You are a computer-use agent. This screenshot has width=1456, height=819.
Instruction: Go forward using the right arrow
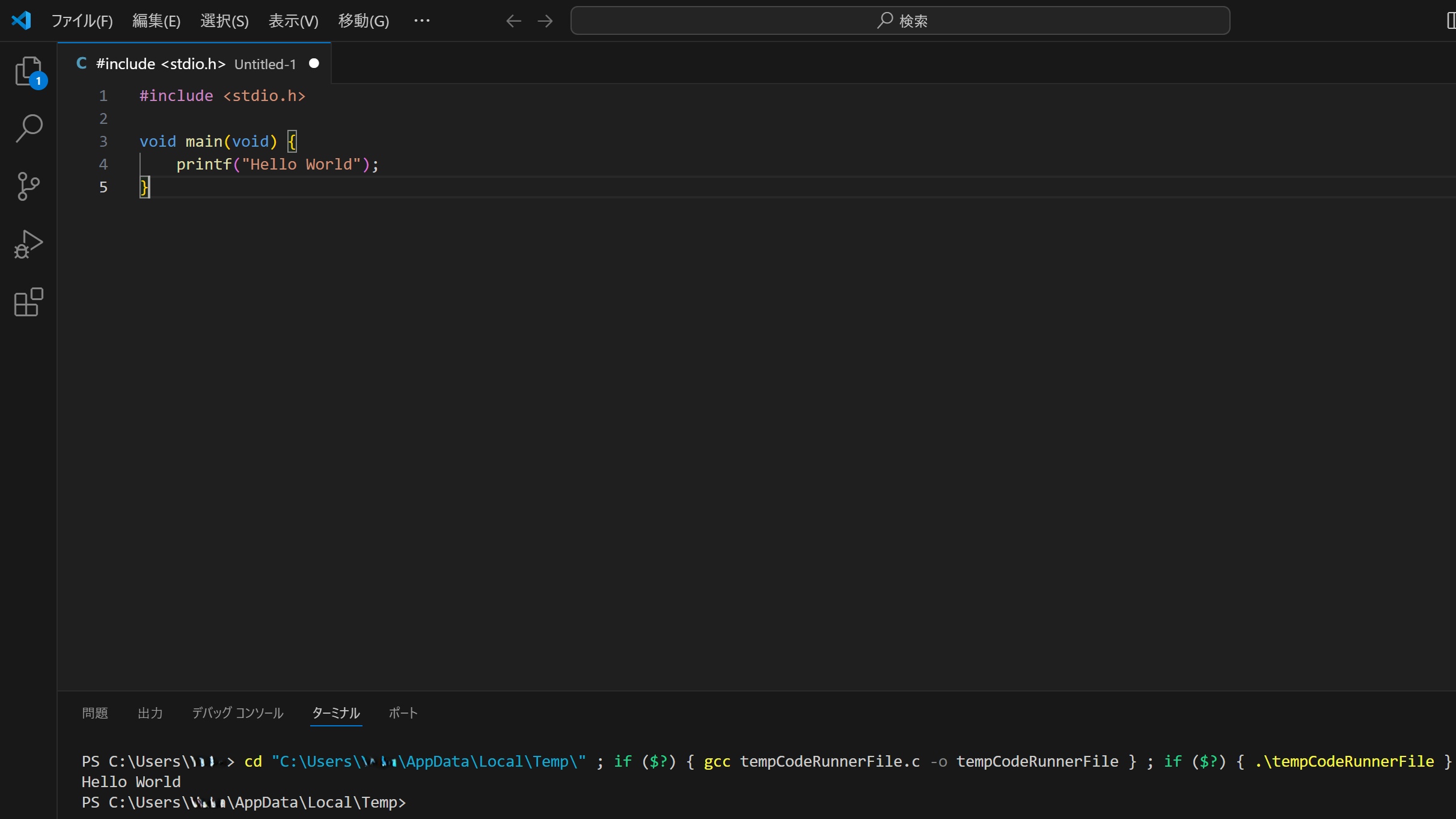pyautogui.click(x=545, y=21)
